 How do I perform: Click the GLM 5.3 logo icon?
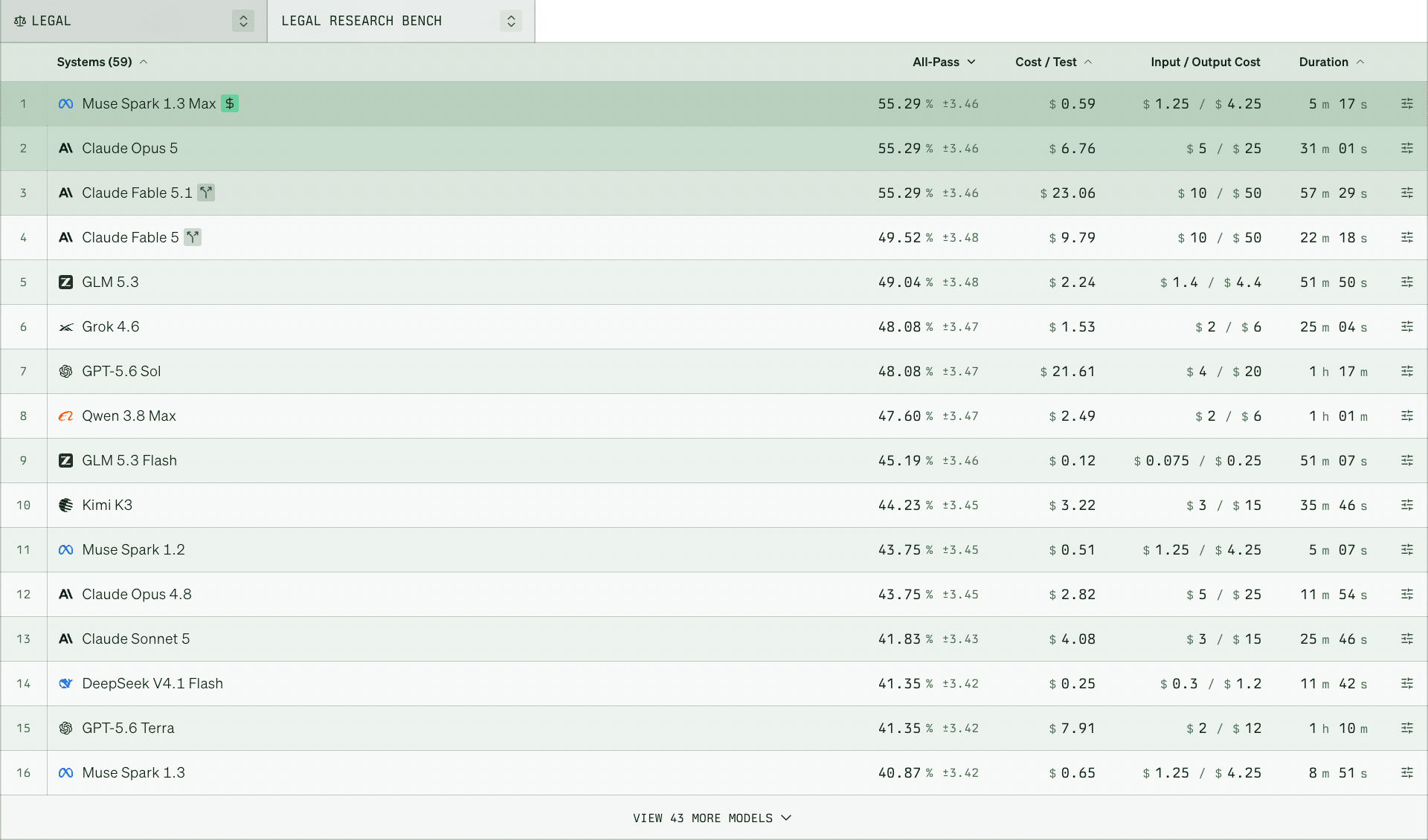click(65, 282)
